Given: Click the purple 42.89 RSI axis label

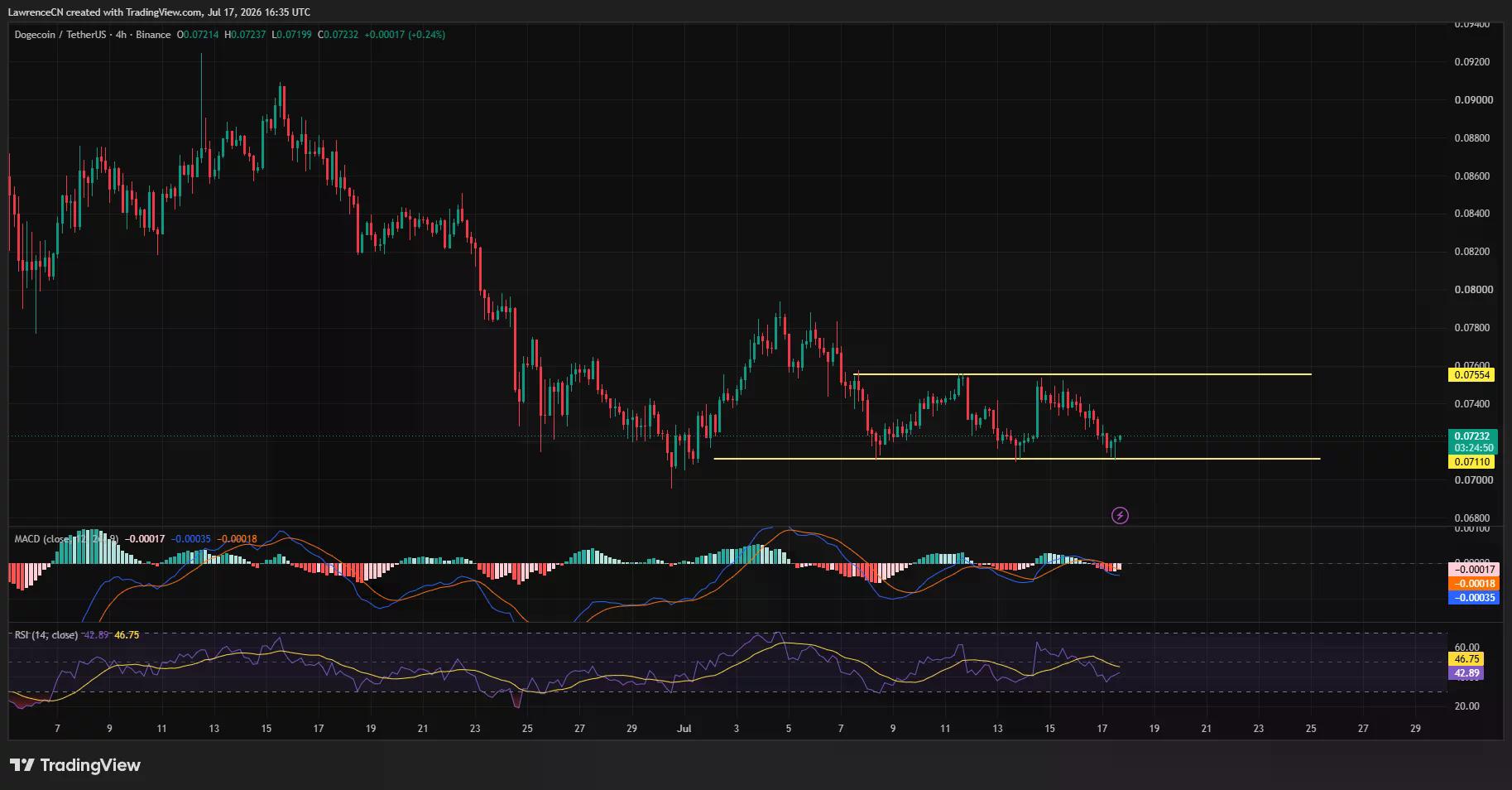Looking at the screenshot, I should pyautogui.click(x=1466, y=673).
